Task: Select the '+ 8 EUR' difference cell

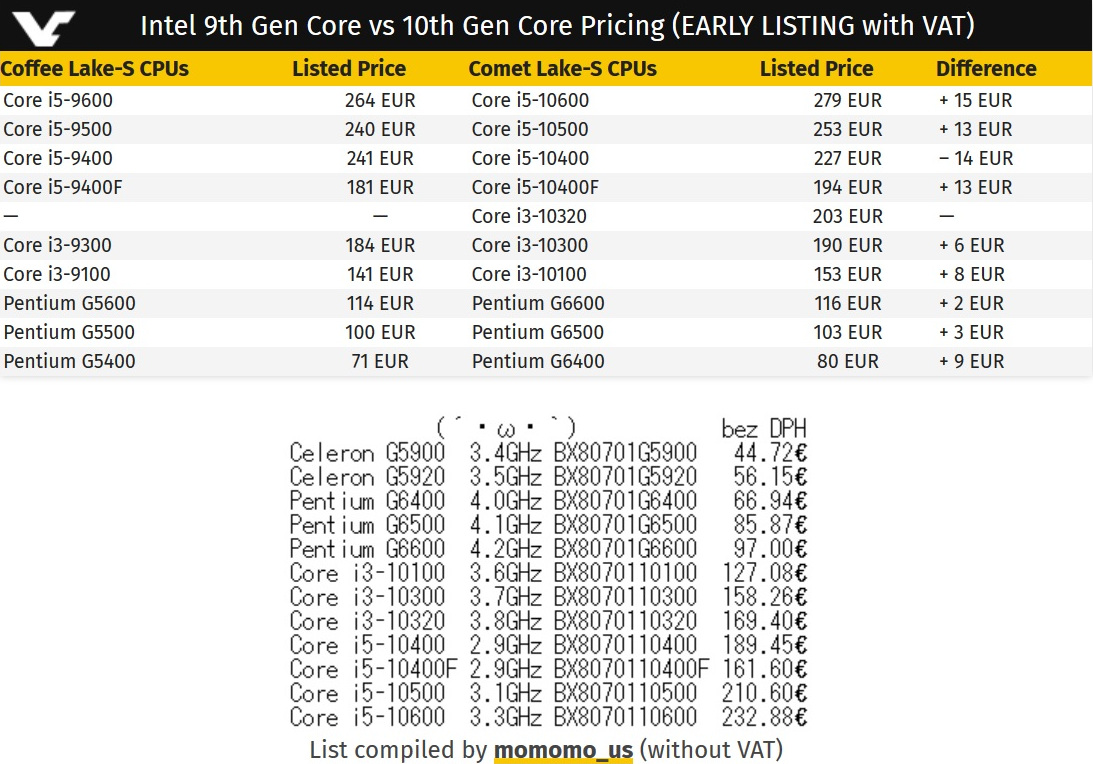Action: point(972,275)
